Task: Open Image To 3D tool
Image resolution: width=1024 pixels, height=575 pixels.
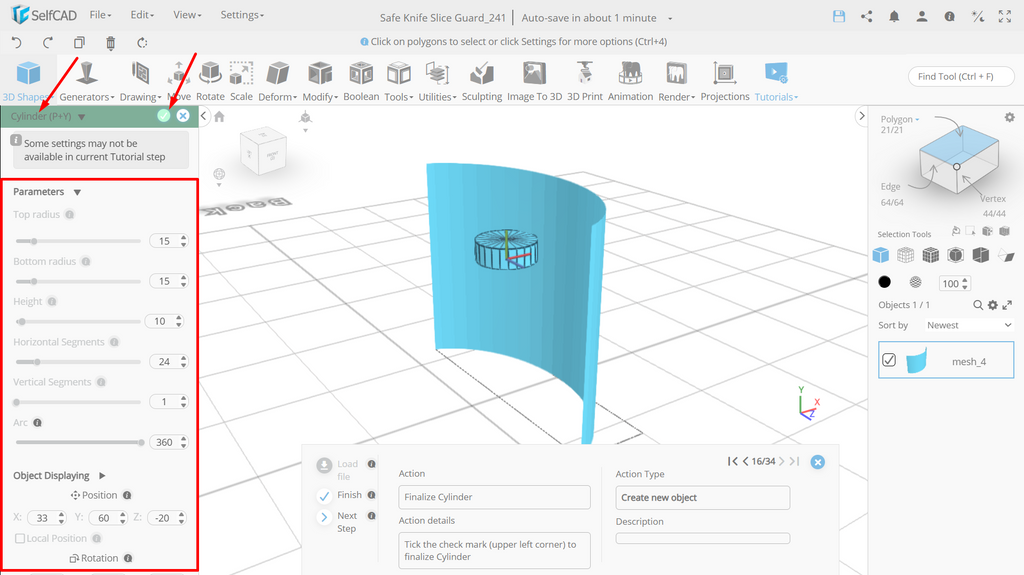Action: pyautogui.click(x=534, y=81)
